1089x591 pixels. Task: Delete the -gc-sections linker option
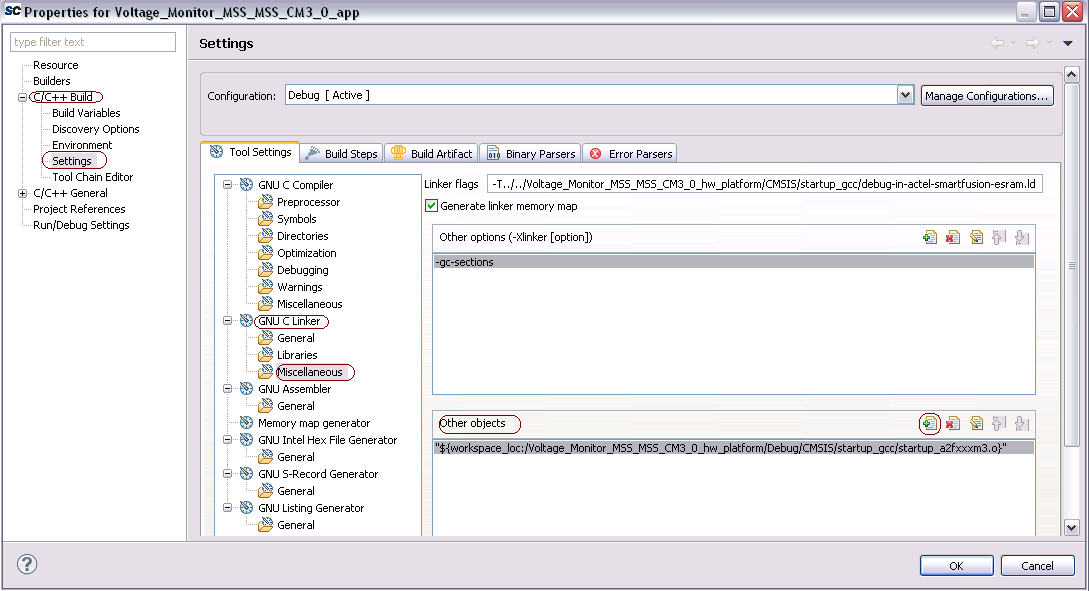(x=953, y=237)
